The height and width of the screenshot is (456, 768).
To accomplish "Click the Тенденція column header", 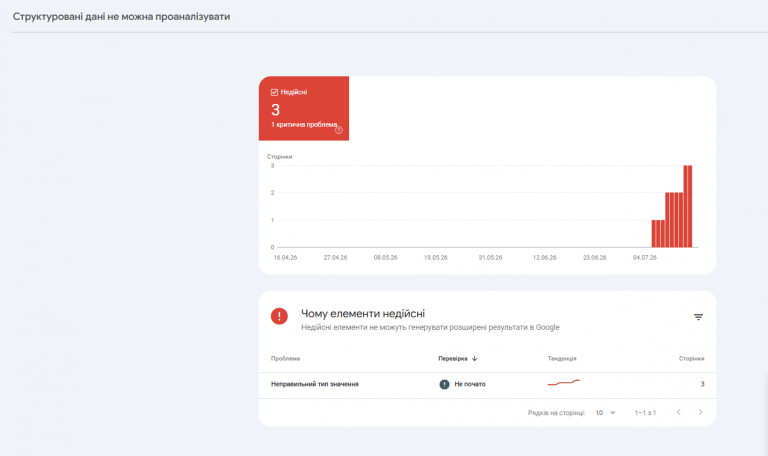I will [x=562, y=359].
